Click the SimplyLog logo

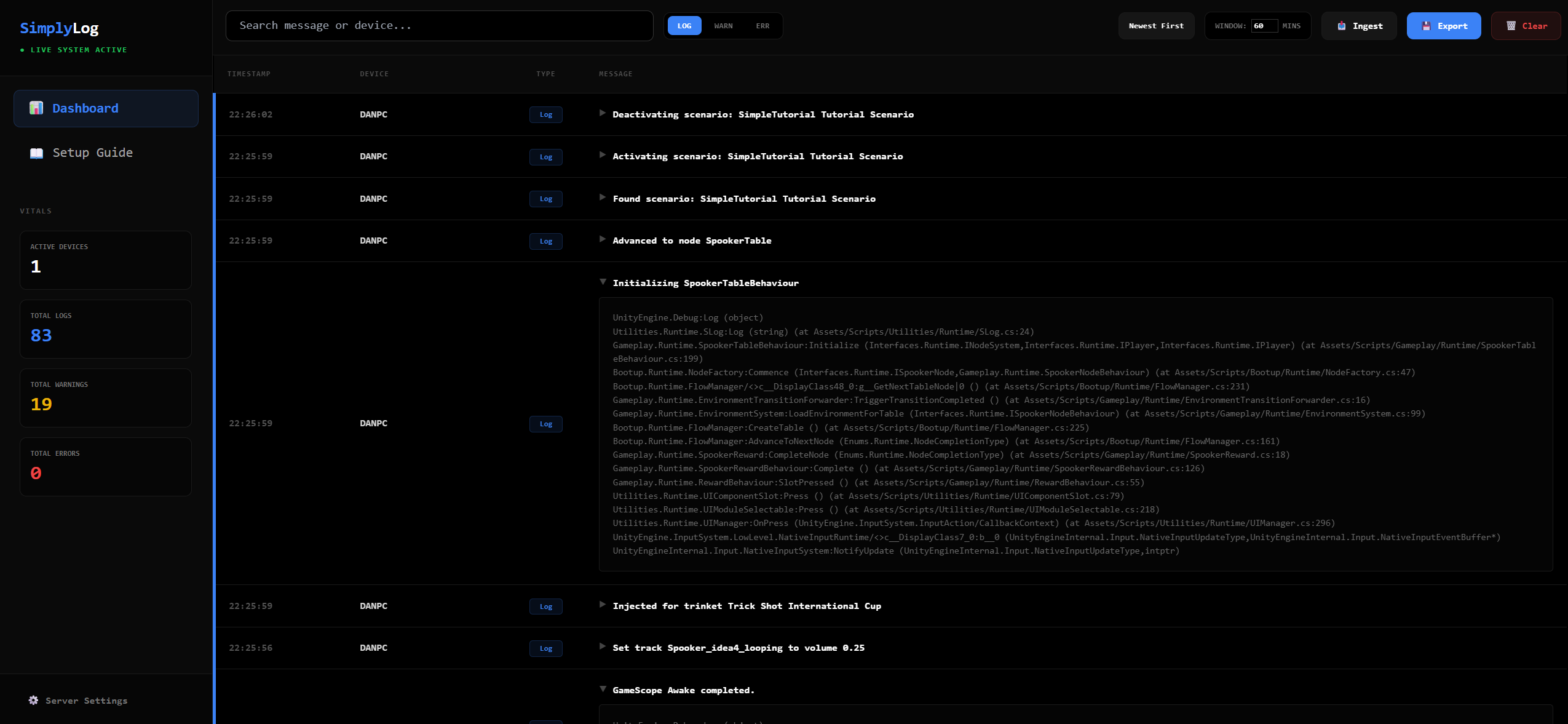tap(60, 28)
